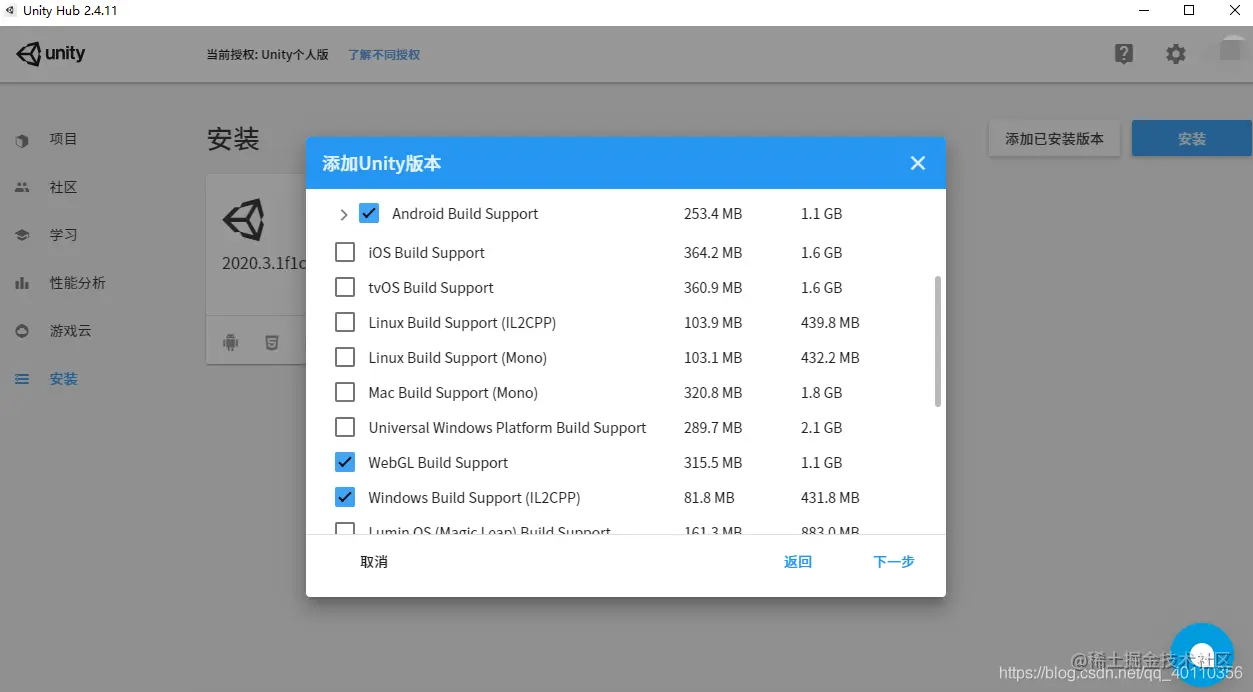Image resolution: width=1253 pixels, height=692 pixels.
Task: Click the 项目 cube icon in the sidebar
Action: (x=22, y=140)
